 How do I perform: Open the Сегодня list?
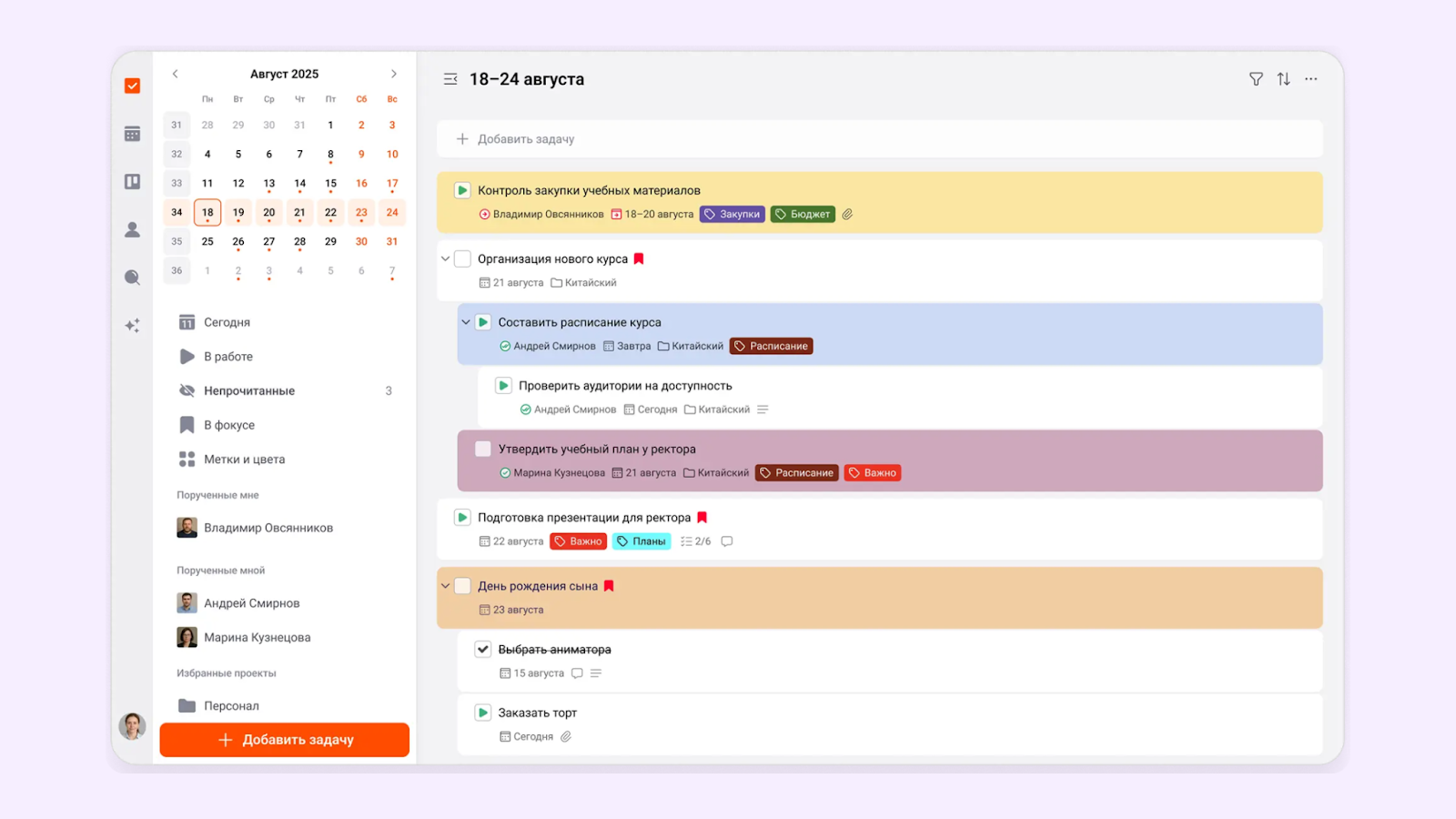227,322
